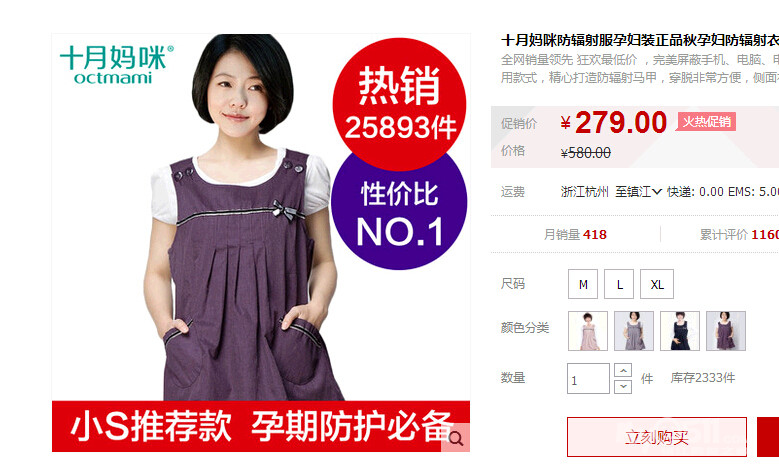Select size M
This screenshot has width=779, height=469.
(583, 284)
